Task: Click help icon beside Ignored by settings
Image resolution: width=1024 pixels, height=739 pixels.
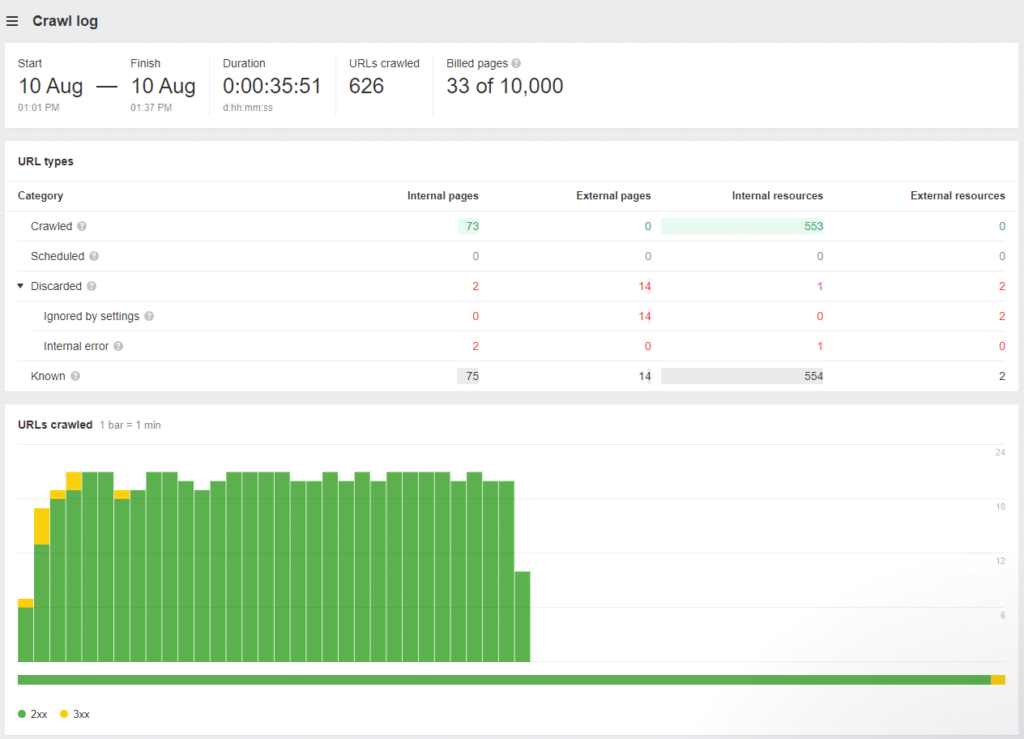Action: pos(149,316)
